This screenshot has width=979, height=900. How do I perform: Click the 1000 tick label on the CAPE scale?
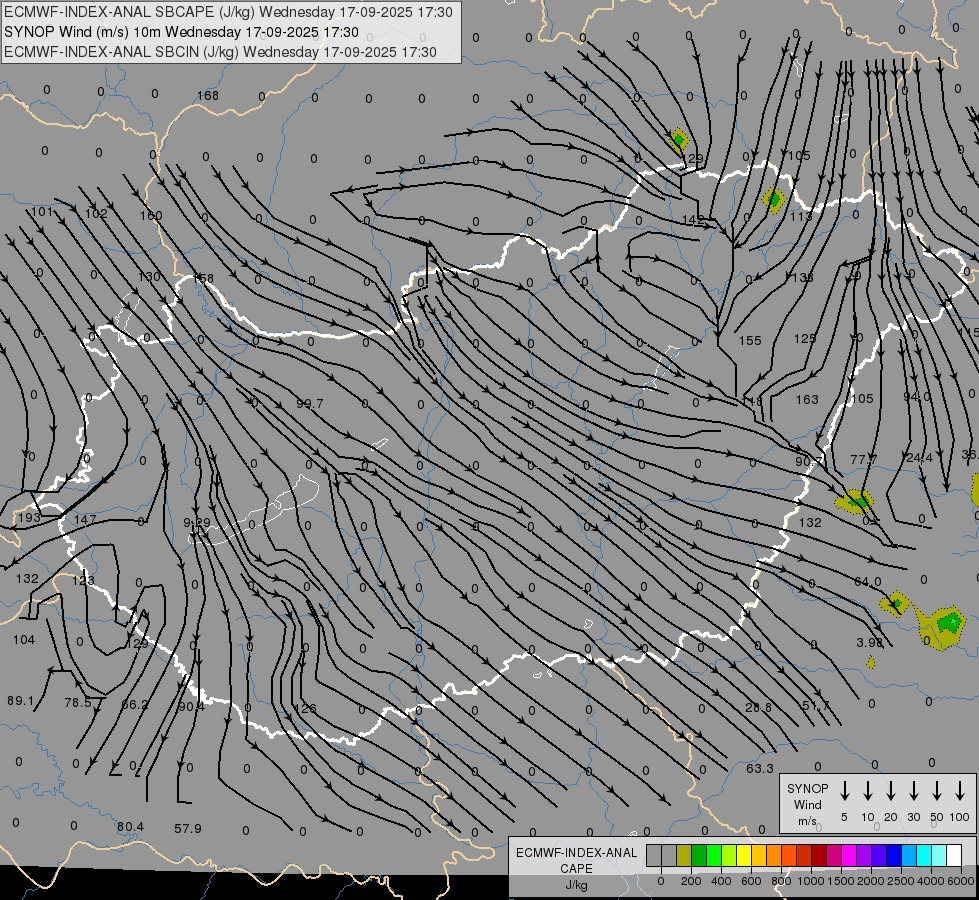coord(811,881)
